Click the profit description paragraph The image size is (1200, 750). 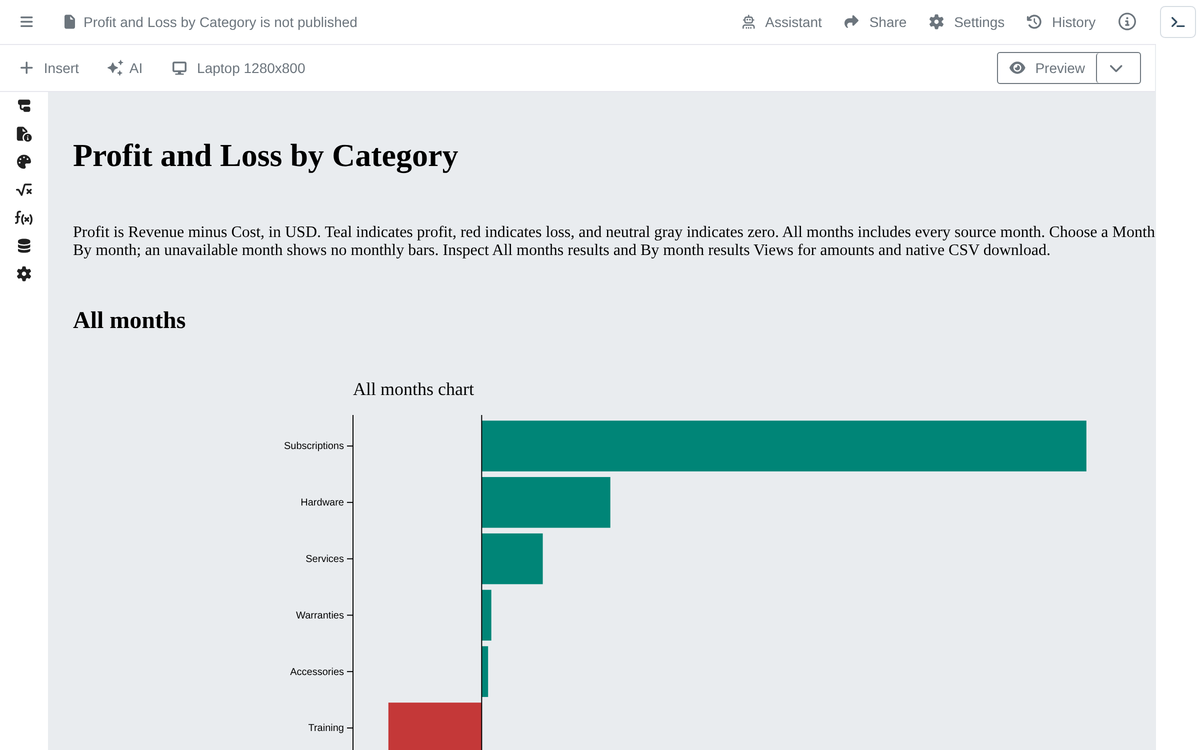614,241
